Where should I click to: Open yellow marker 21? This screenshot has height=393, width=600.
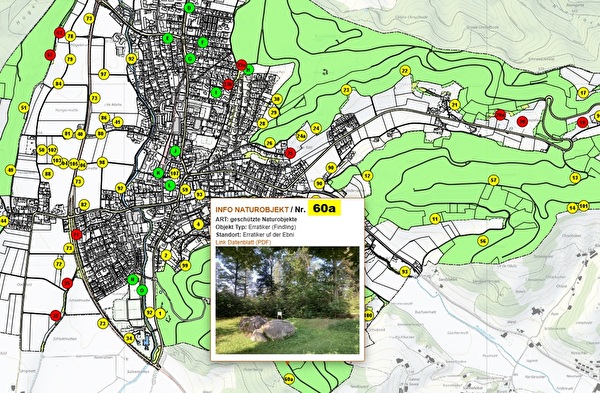click(455, 104)
